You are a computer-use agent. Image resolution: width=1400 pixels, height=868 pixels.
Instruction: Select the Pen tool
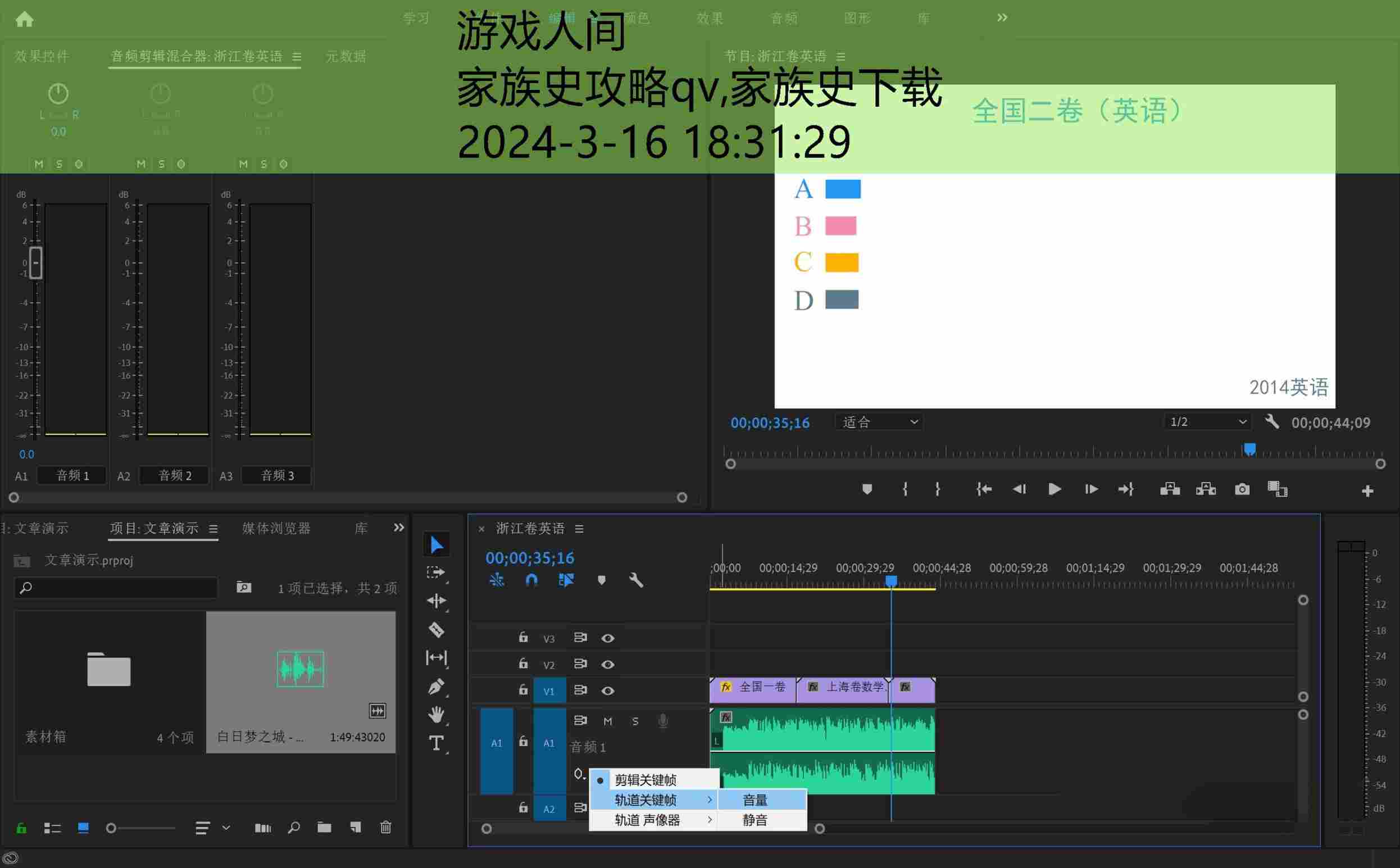click(x=437, y=686)
